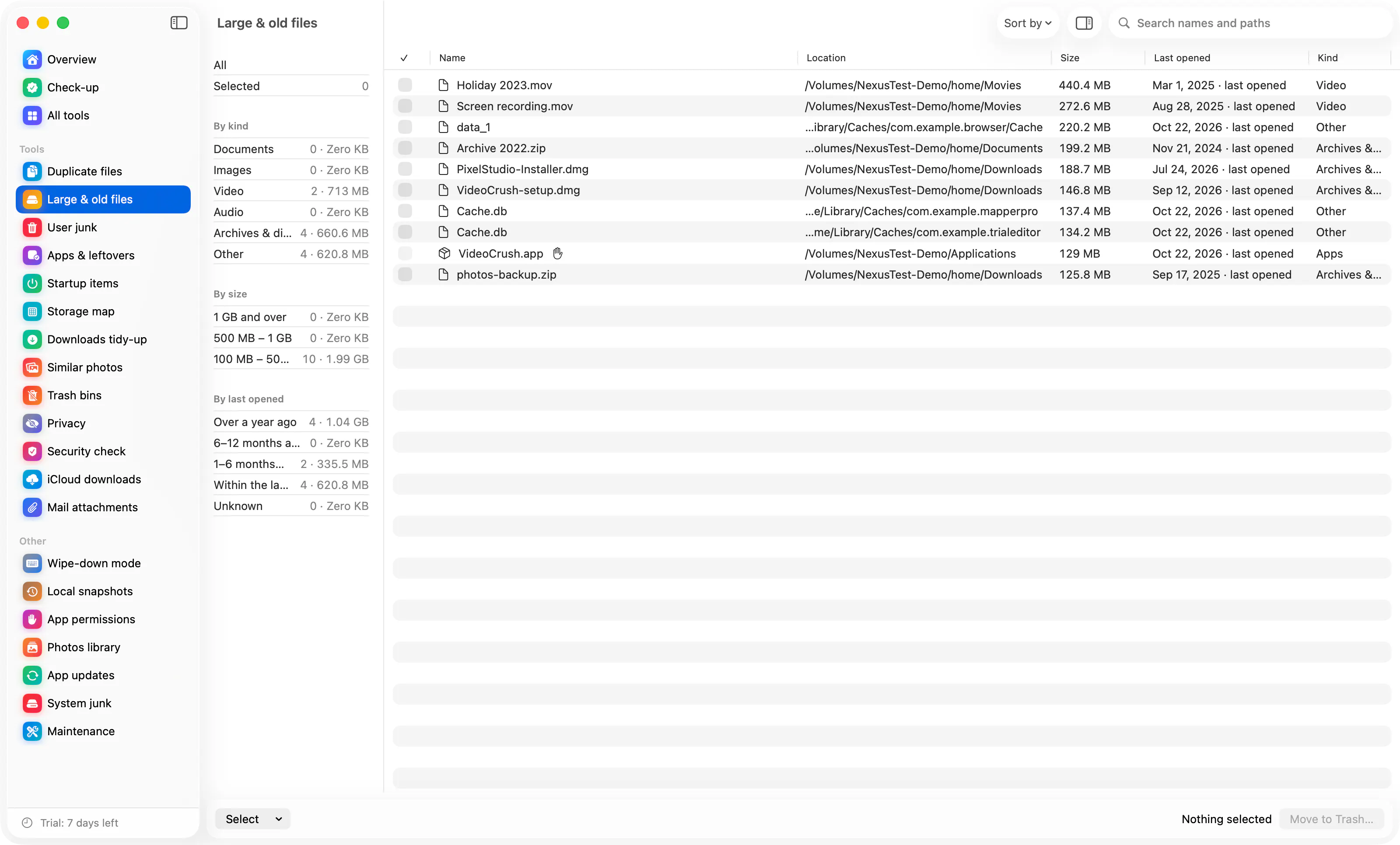The width and height of the screenshot is (1400, 845).
Task: Open the Sort by dropdown
Action: click(1027, 23)
